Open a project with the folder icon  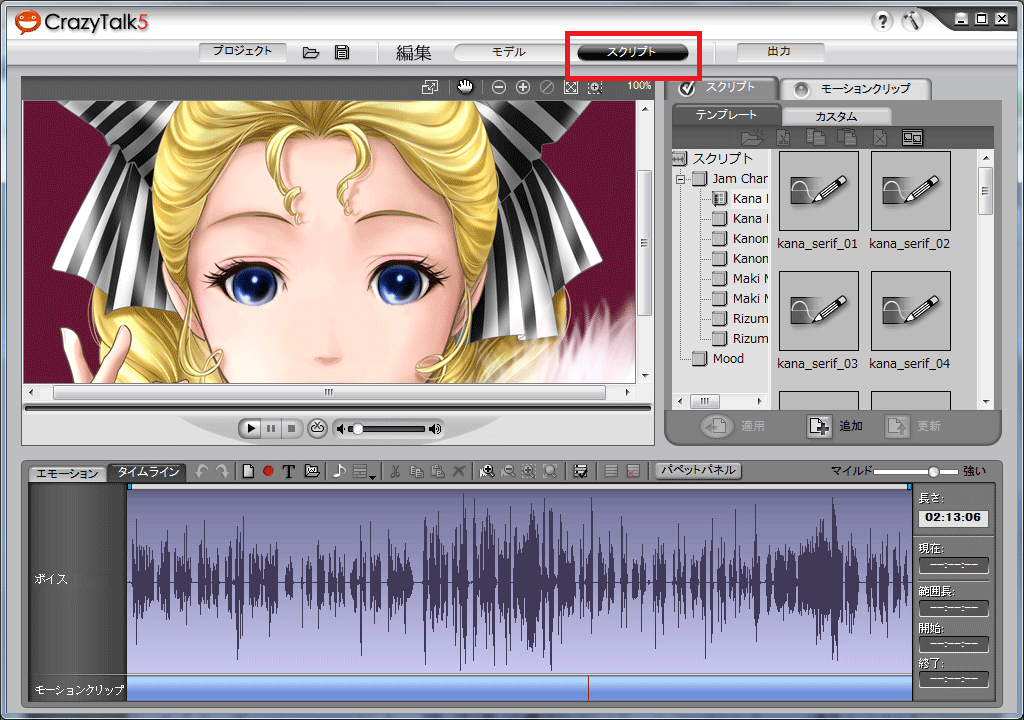(x=311, y=52)
